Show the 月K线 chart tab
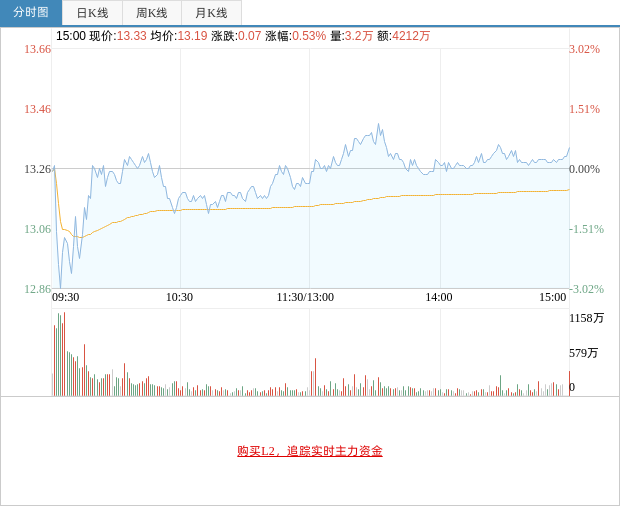 [x=211, y=13]
